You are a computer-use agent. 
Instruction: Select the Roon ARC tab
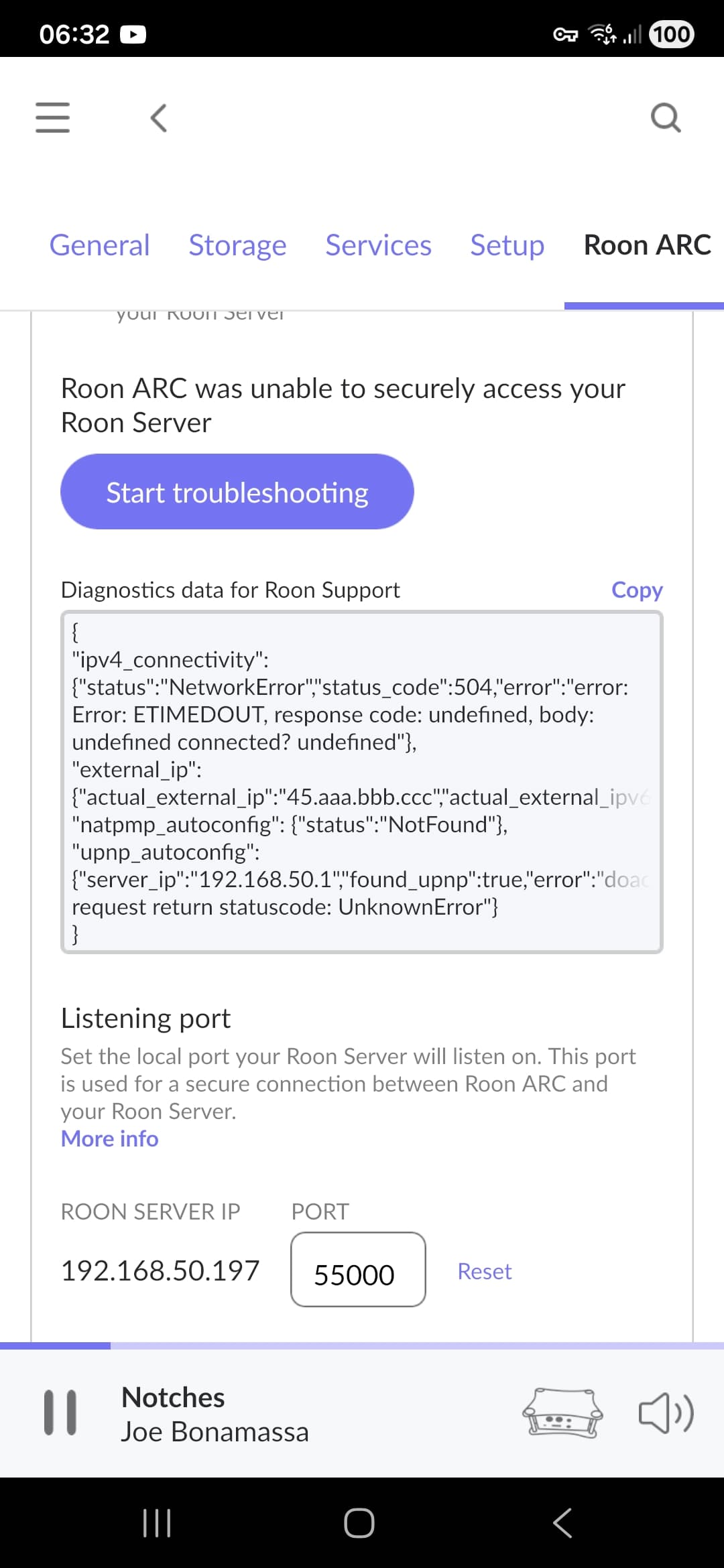pos(647,245)
